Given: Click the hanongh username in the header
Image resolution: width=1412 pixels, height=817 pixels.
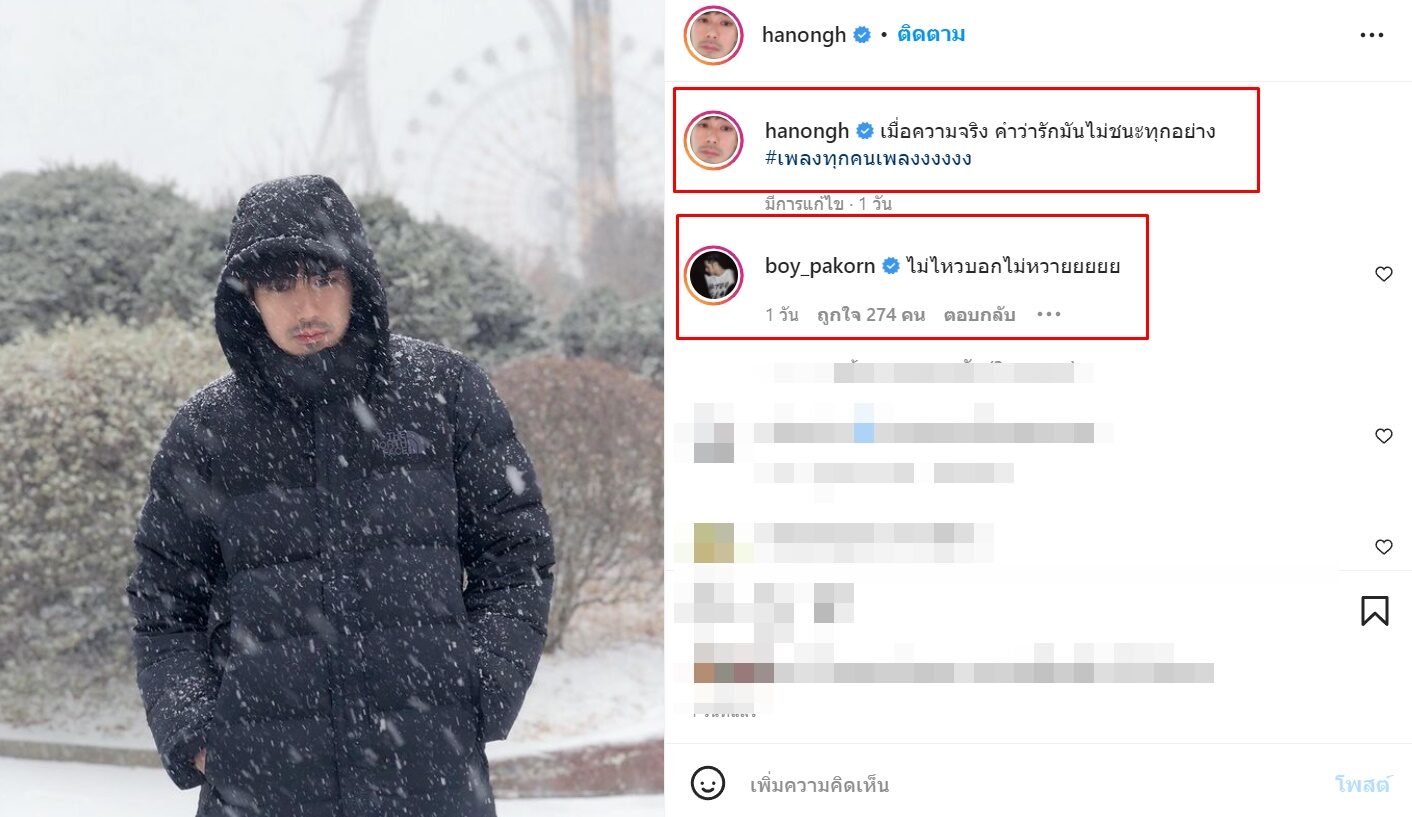Looking at the screenshot, I should click(805, 35).
